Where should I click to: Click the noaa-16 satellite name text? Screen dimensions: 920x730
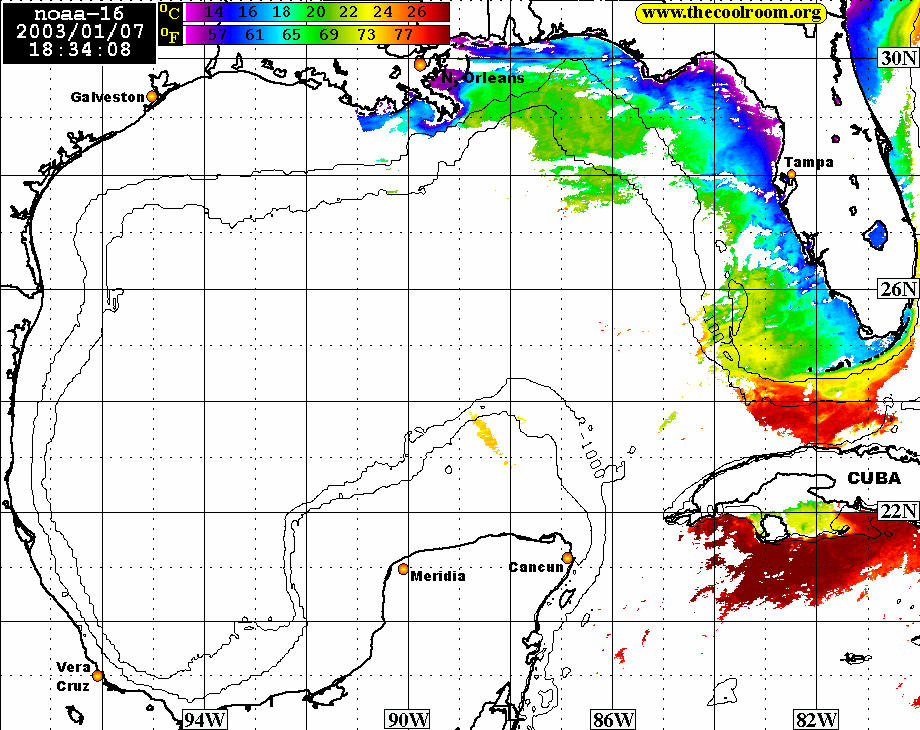coord(79,13)
